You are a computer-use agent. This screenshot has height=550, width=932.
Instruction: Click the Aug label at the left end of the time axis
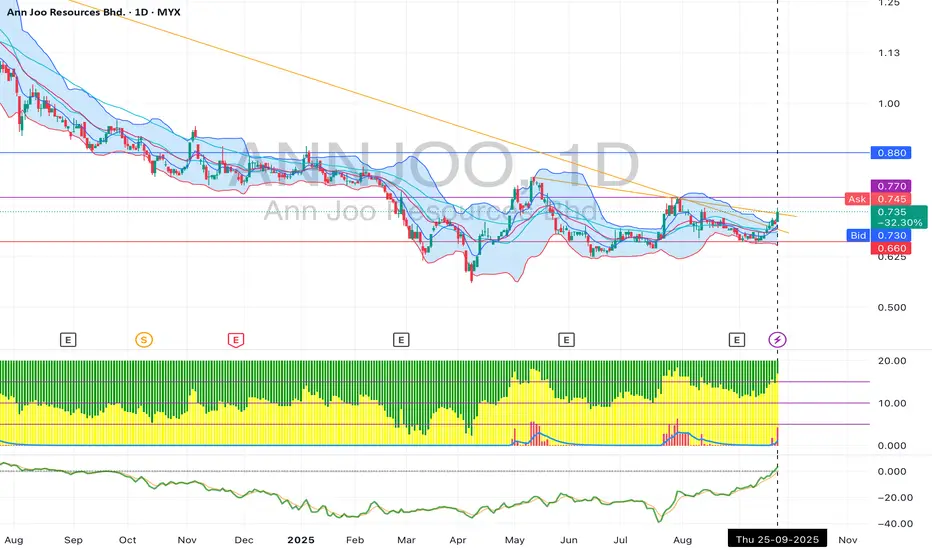coord(14,540)
